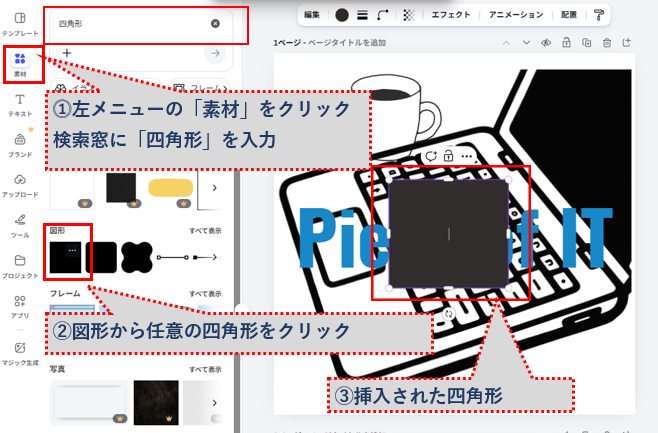Open the アップロード (Uploads) sidebar panel
This screenshot has width=658, height=433.
click(20, 187)
